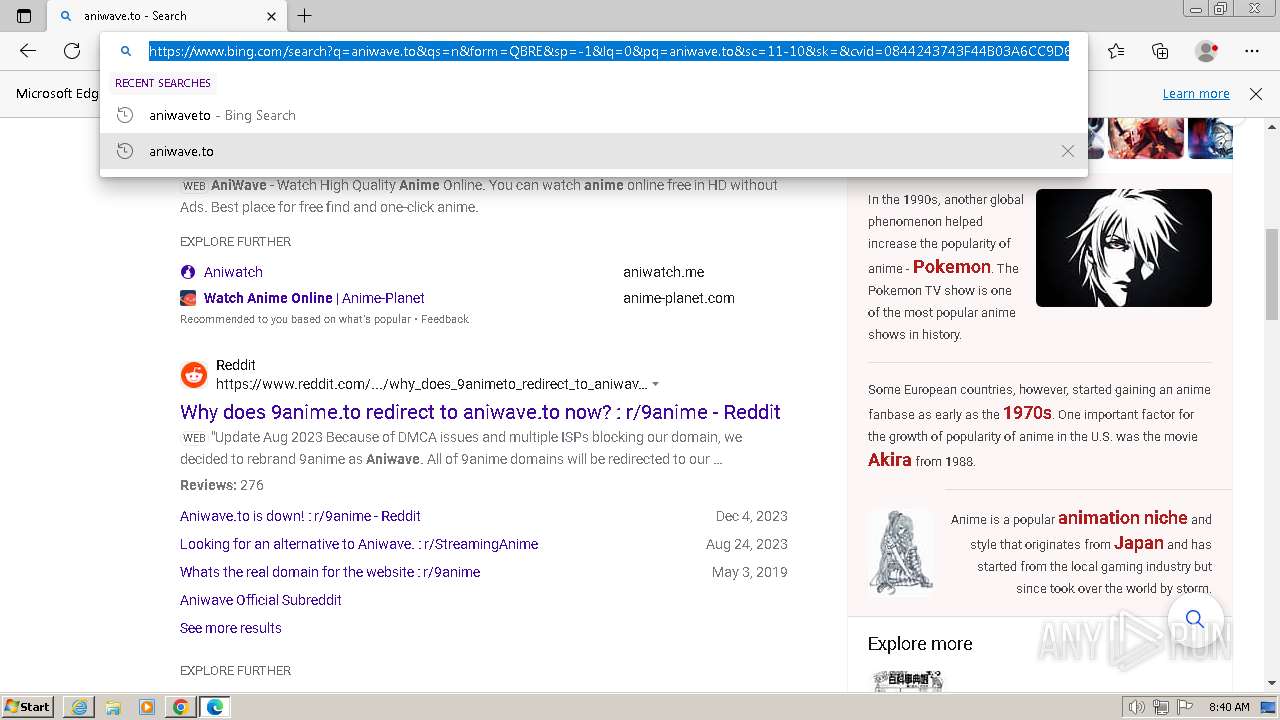
Task: Open Watch Anime Online Anime-Planet link
Action: pyautogui.click(x=314, y=298)
